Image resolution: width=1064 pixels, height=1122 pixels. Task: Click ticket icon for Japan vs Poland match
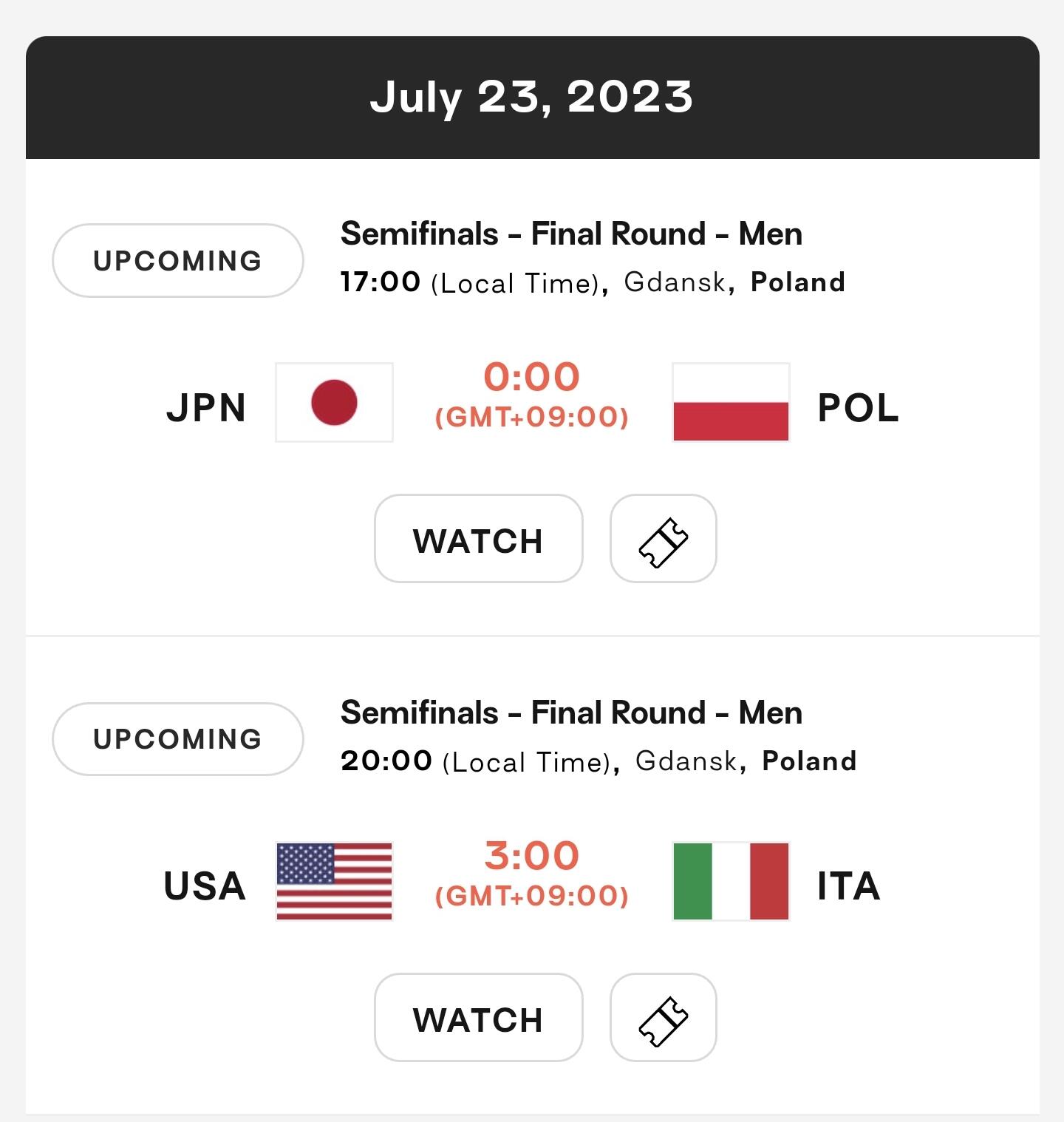pyautogui.click(x=663, y=539)
